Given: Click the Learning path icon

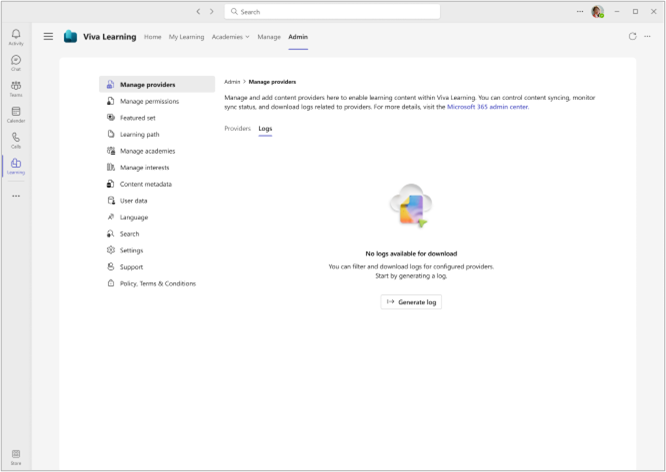Looking at the screenshot, I should tap(110, 134).
